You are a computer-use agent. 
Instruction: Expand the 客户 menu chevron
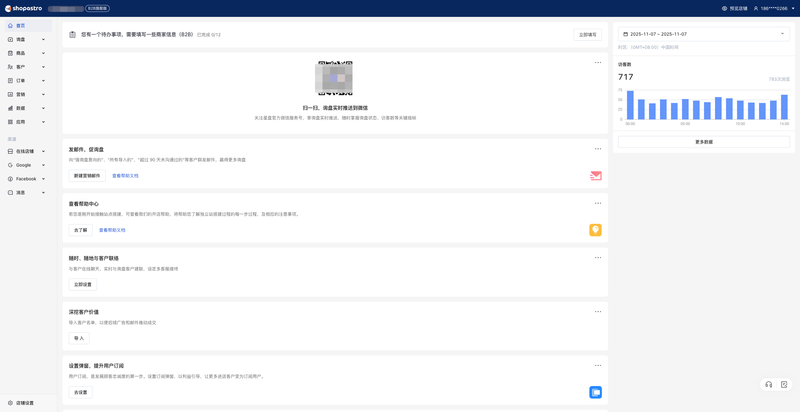click(43, 67)
